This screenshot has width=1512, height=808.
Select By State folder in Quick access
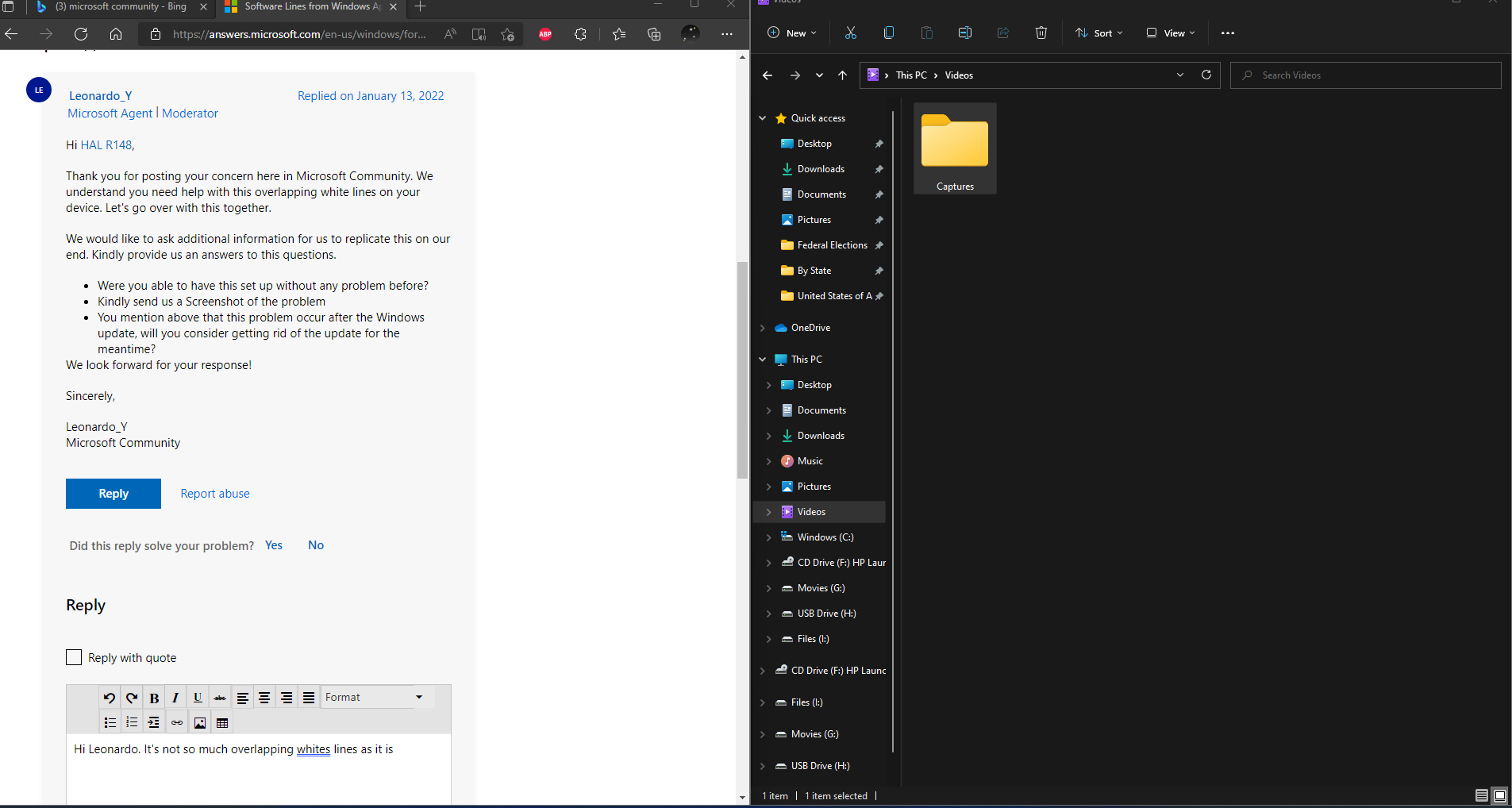click(x=814, y=271)
